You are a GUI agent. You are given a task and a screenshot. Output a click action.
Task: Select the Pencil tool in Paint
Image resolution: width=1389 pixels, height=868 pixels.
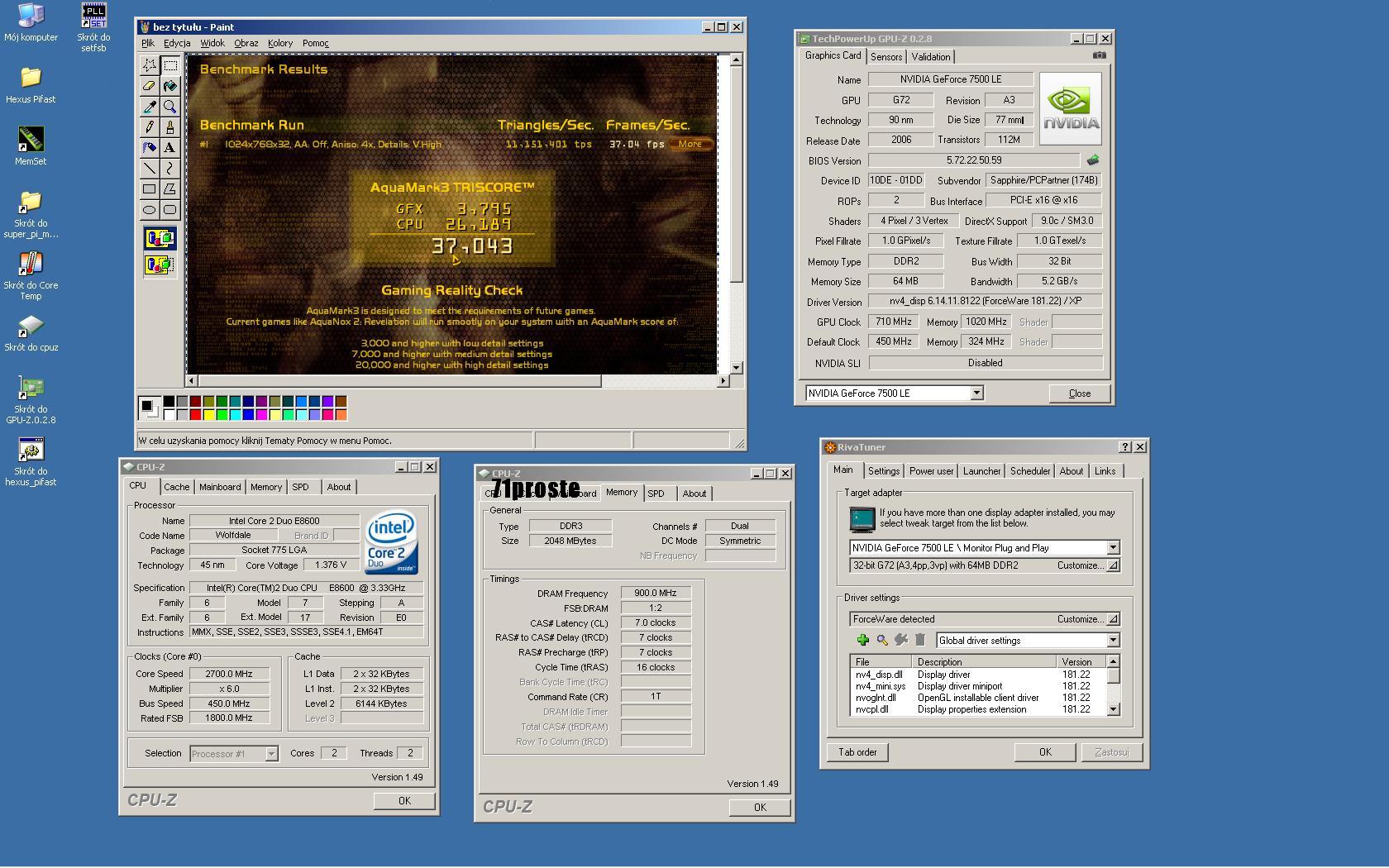click(150, 126)
